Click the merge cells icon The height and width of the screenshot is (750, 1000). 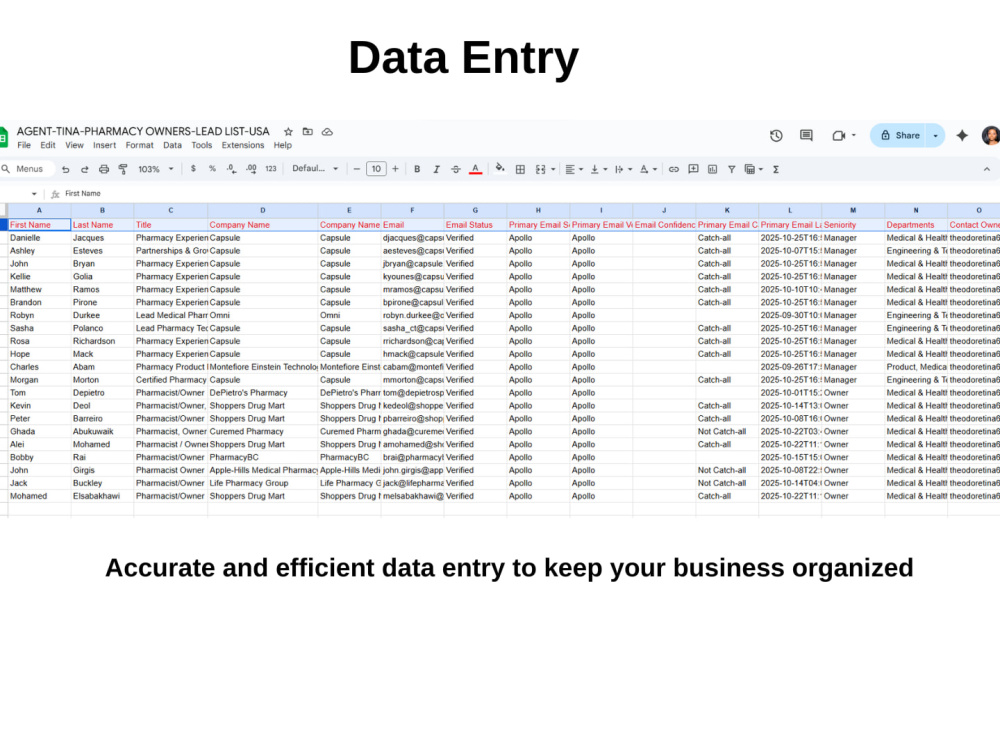point(541,169)
